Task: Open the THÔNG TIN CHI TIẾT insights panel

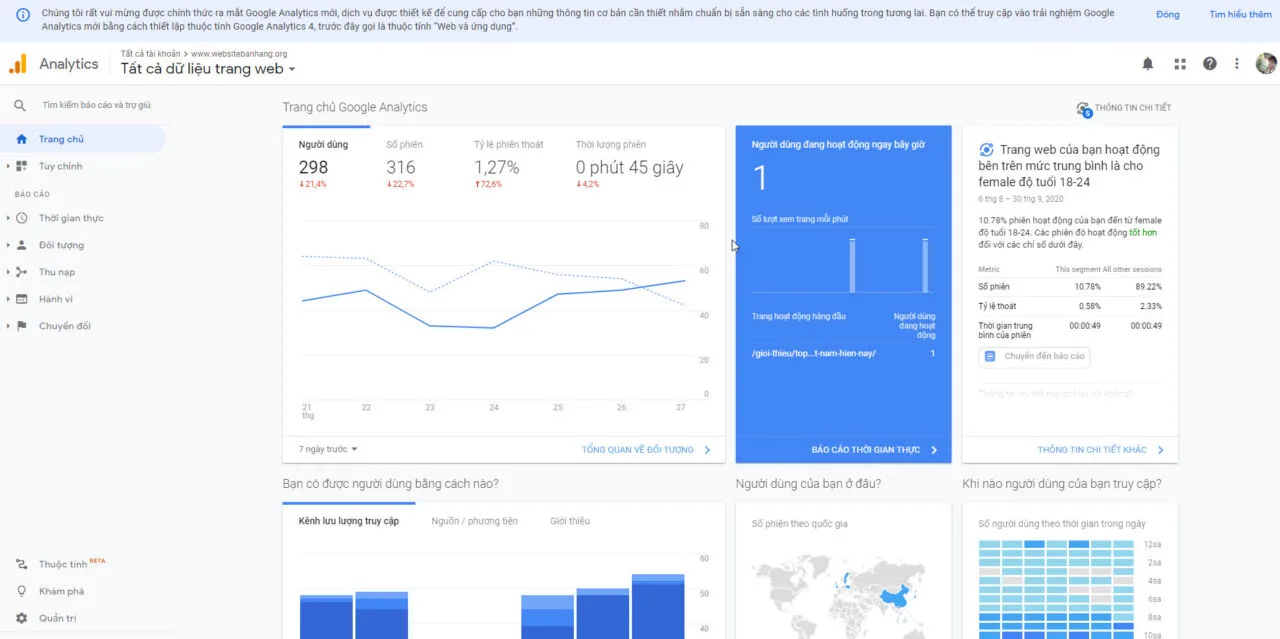Action: tap(1123, 108)
